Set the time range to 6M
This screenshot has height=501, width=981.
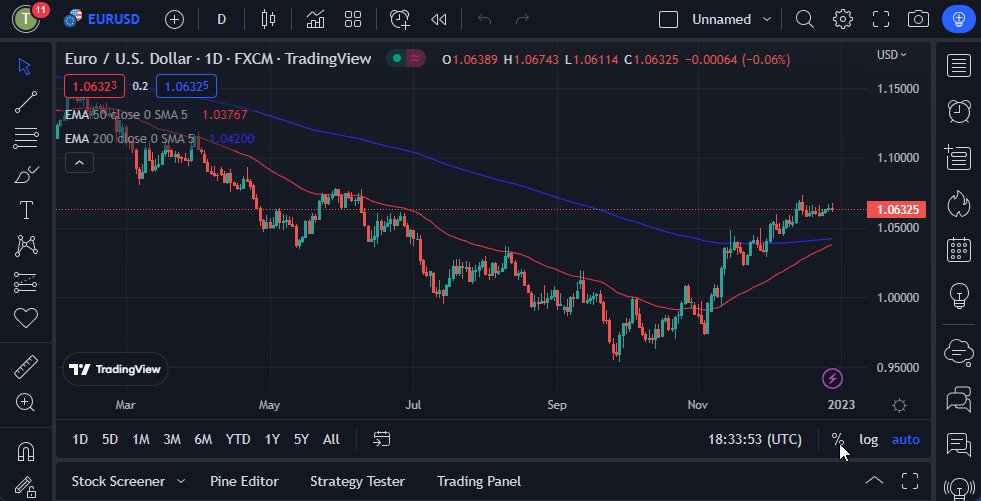(203, 439)
